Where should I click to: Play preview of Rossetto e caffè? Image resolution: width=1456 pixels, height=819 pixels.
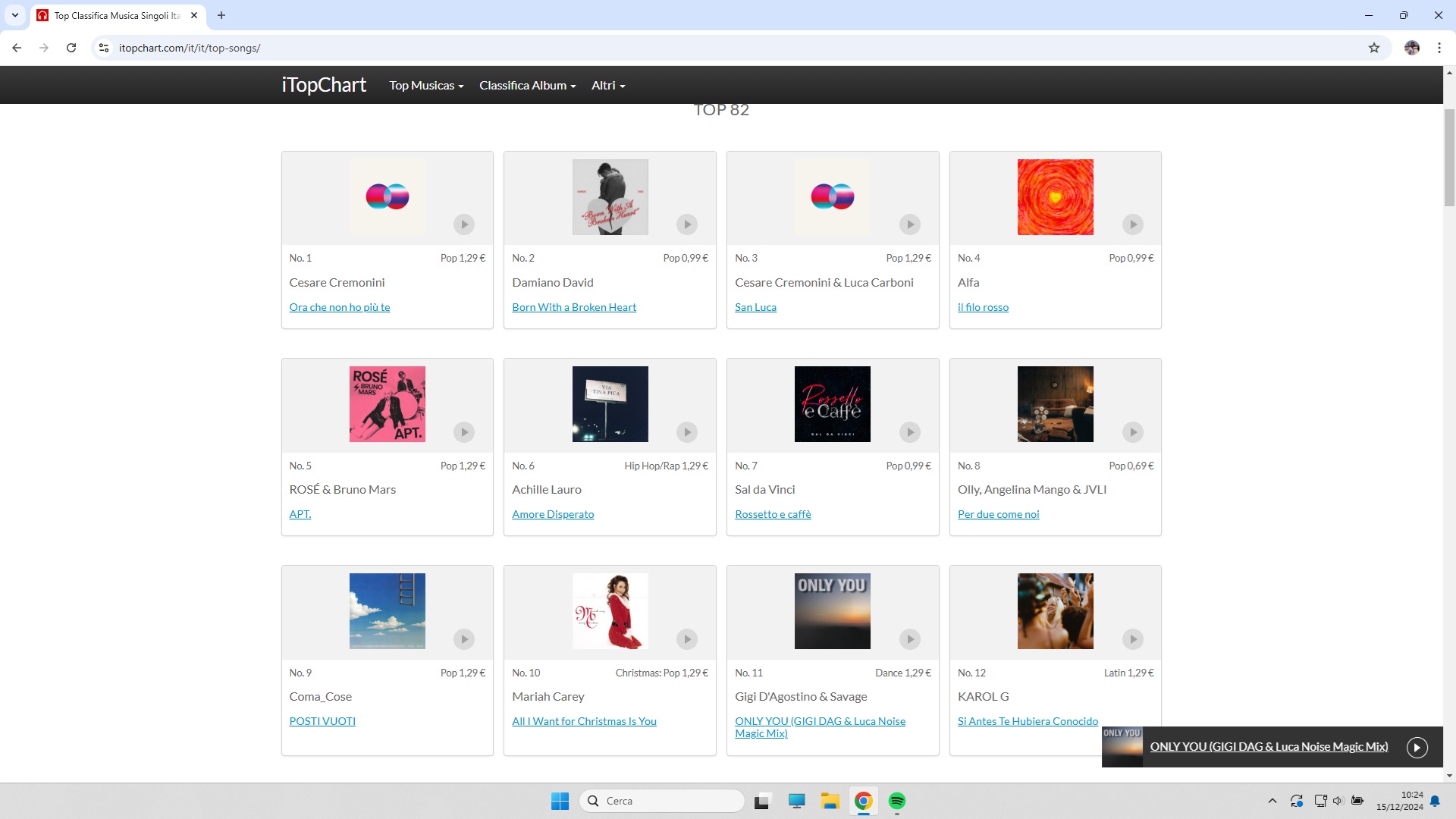[910, 432]
